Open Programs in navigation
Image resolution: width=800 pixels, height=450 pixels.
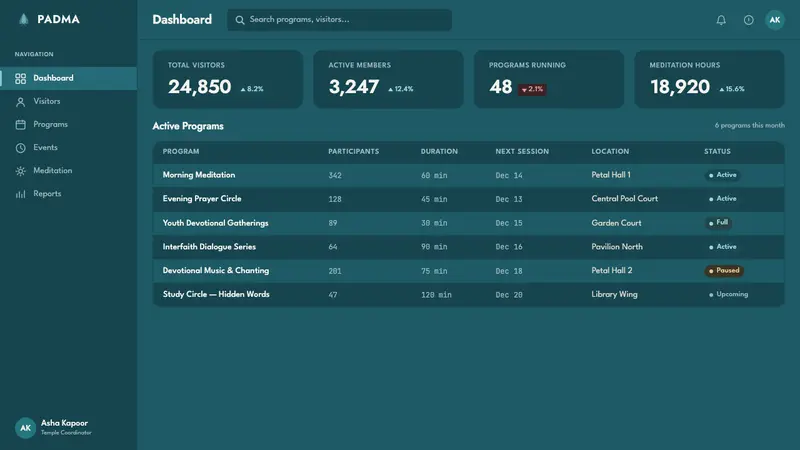[x=68, y=124]
